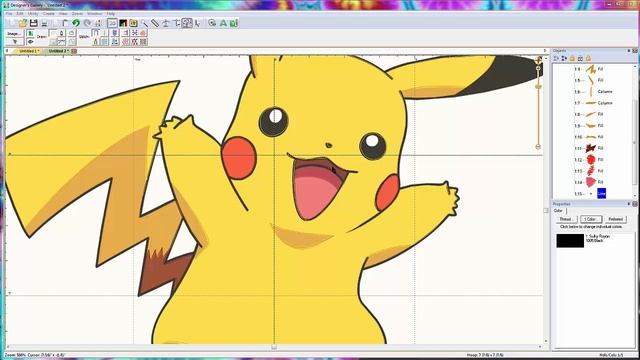Open the File menu
The height and width of the screenshot is (360, 640).
9,13
